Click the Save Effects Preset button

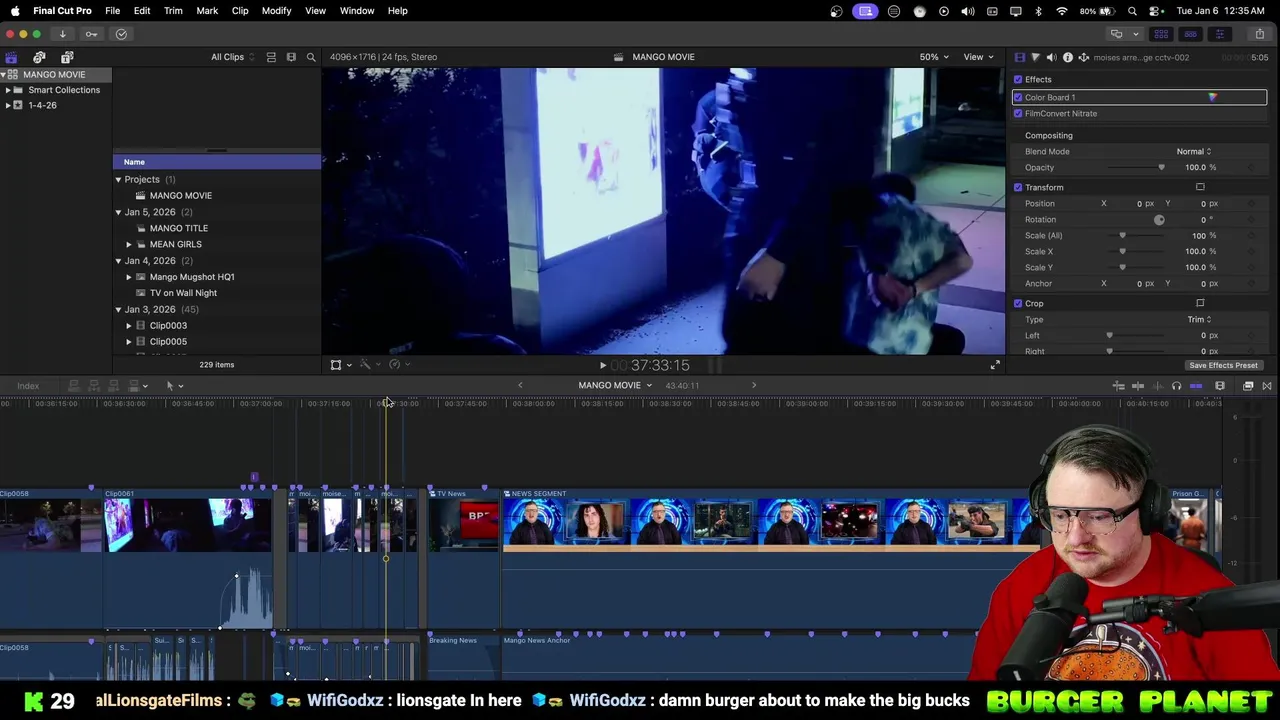(x=1223, y=365)
